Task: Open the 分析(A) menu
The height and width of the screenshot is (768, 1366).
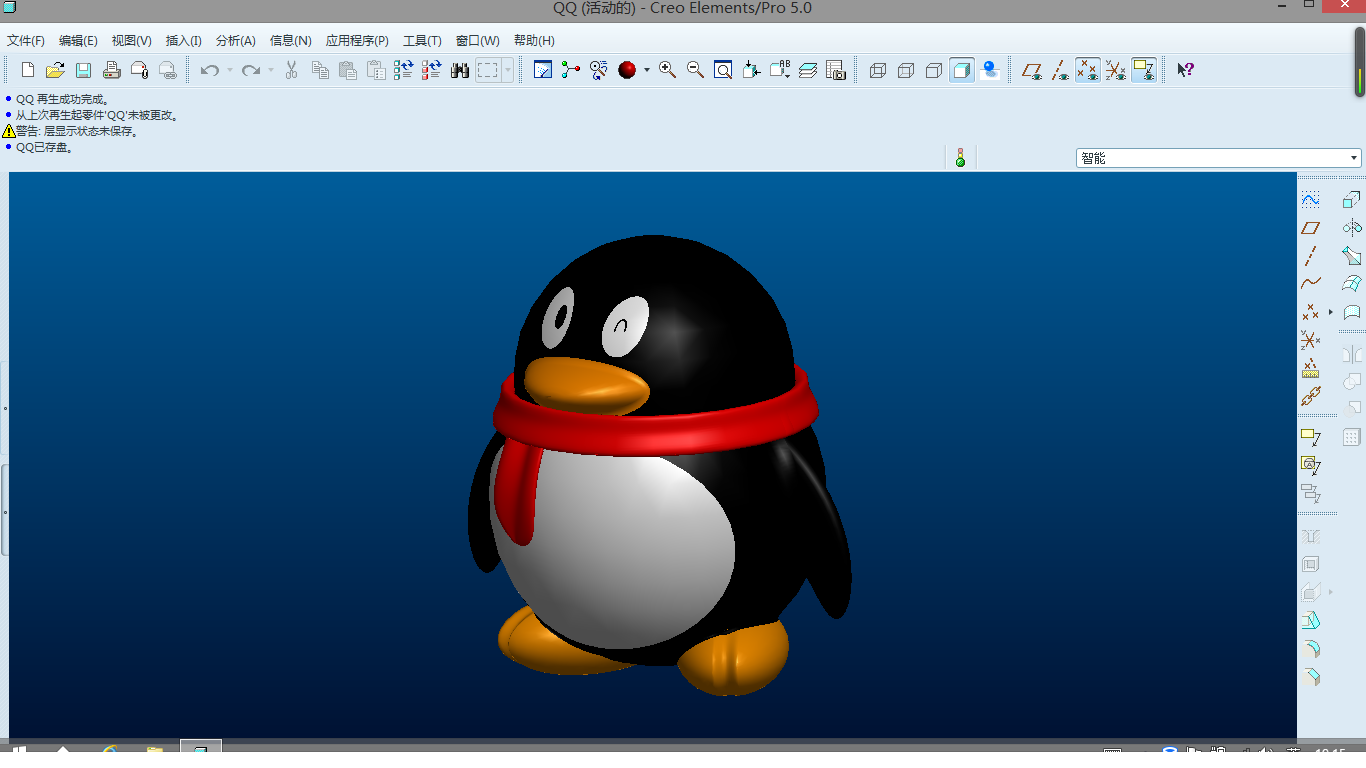Action: [236, 41]
